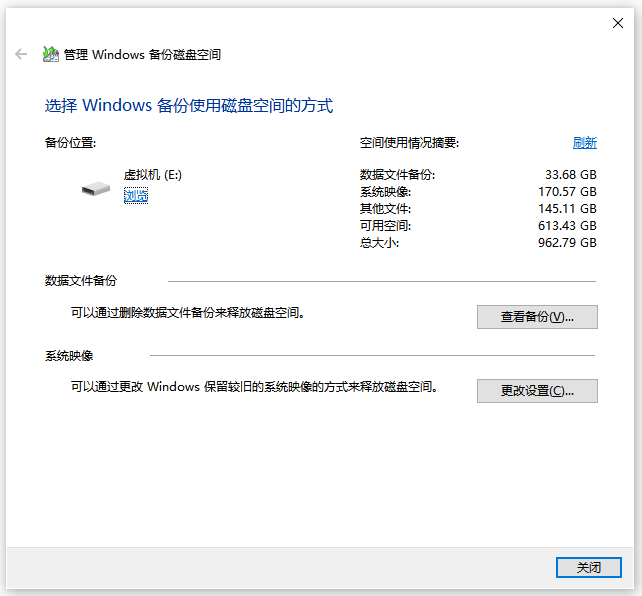The image size is (642, 596).
Task: Click the 170.57 GB value
Action: [567, 192]
